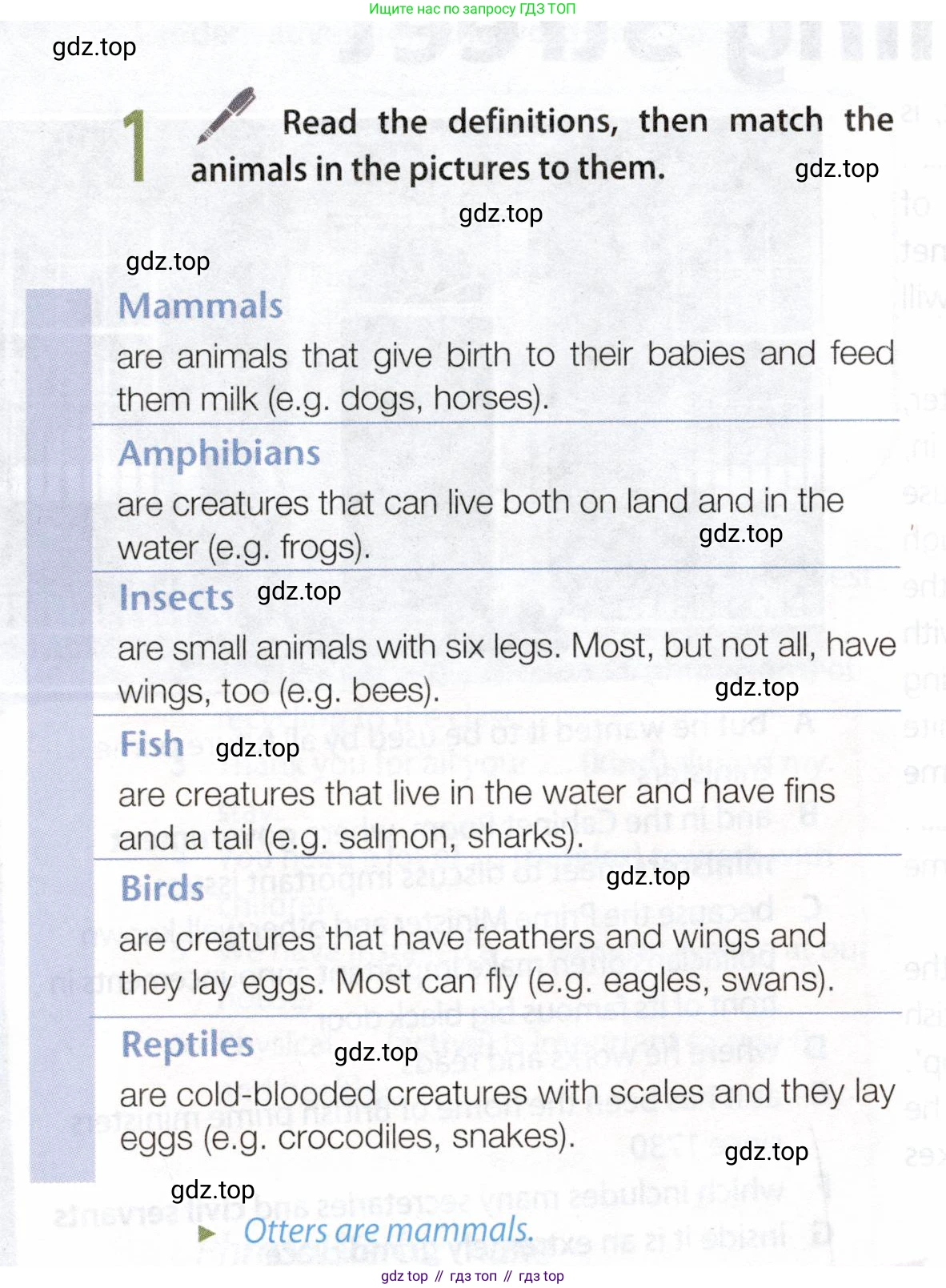Click the 'gdz top // гдз топ' footer link
This screenshot has height=1288, width=946.
472,1276
